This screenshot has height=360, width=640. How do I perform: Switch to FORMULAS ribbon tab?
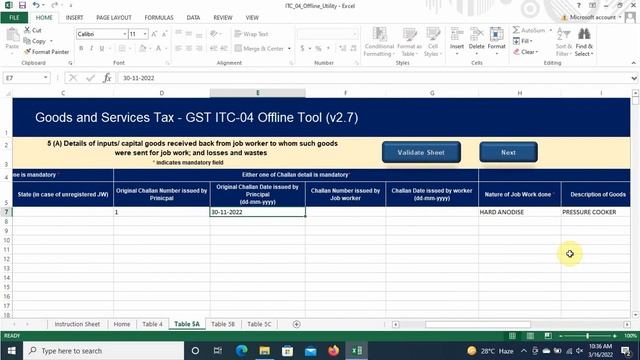pyautogui.click(x=159, y=18)
